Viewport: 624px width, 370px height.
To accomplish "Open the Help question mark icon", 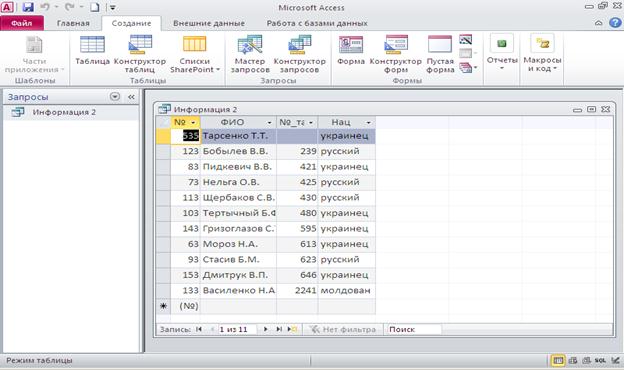I will [615, 23].
